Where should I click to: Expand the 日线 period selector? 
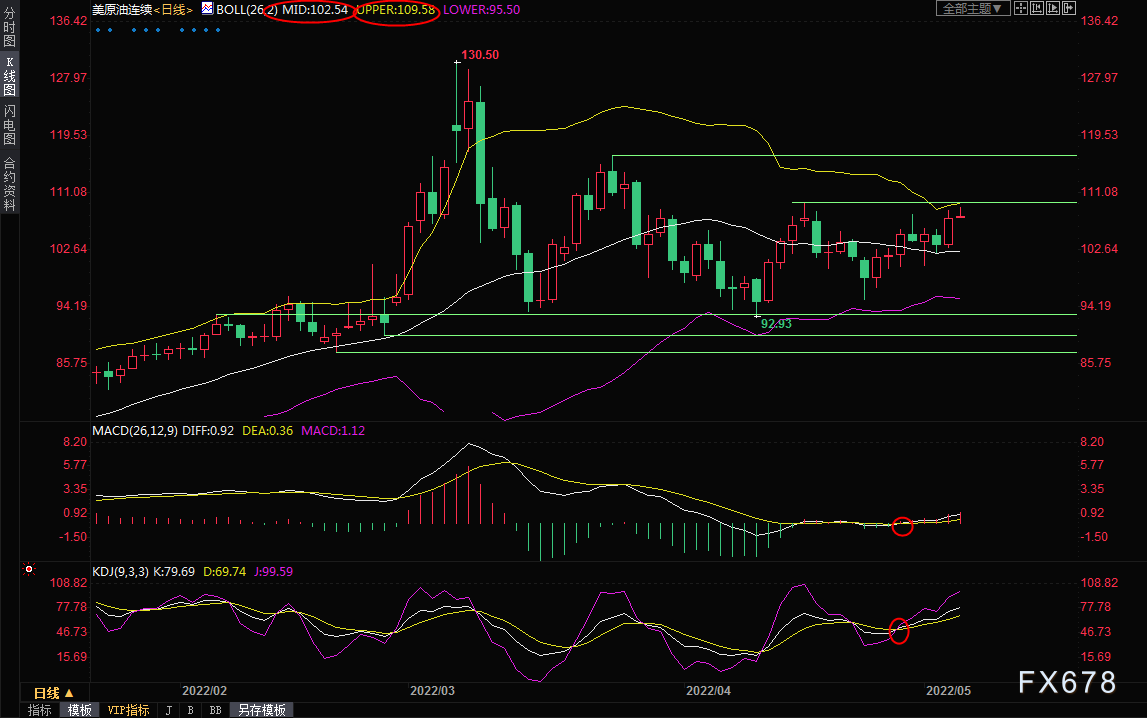(53, 692)
